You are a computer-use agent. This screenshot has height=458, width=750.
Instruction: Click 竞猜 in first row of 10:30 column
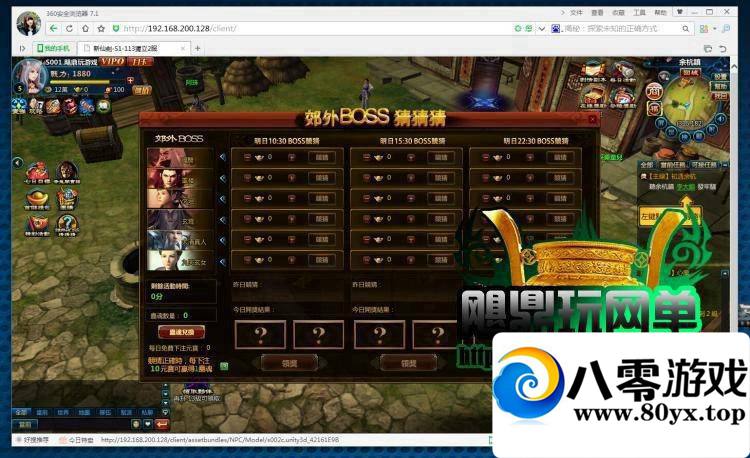point(322,157)
